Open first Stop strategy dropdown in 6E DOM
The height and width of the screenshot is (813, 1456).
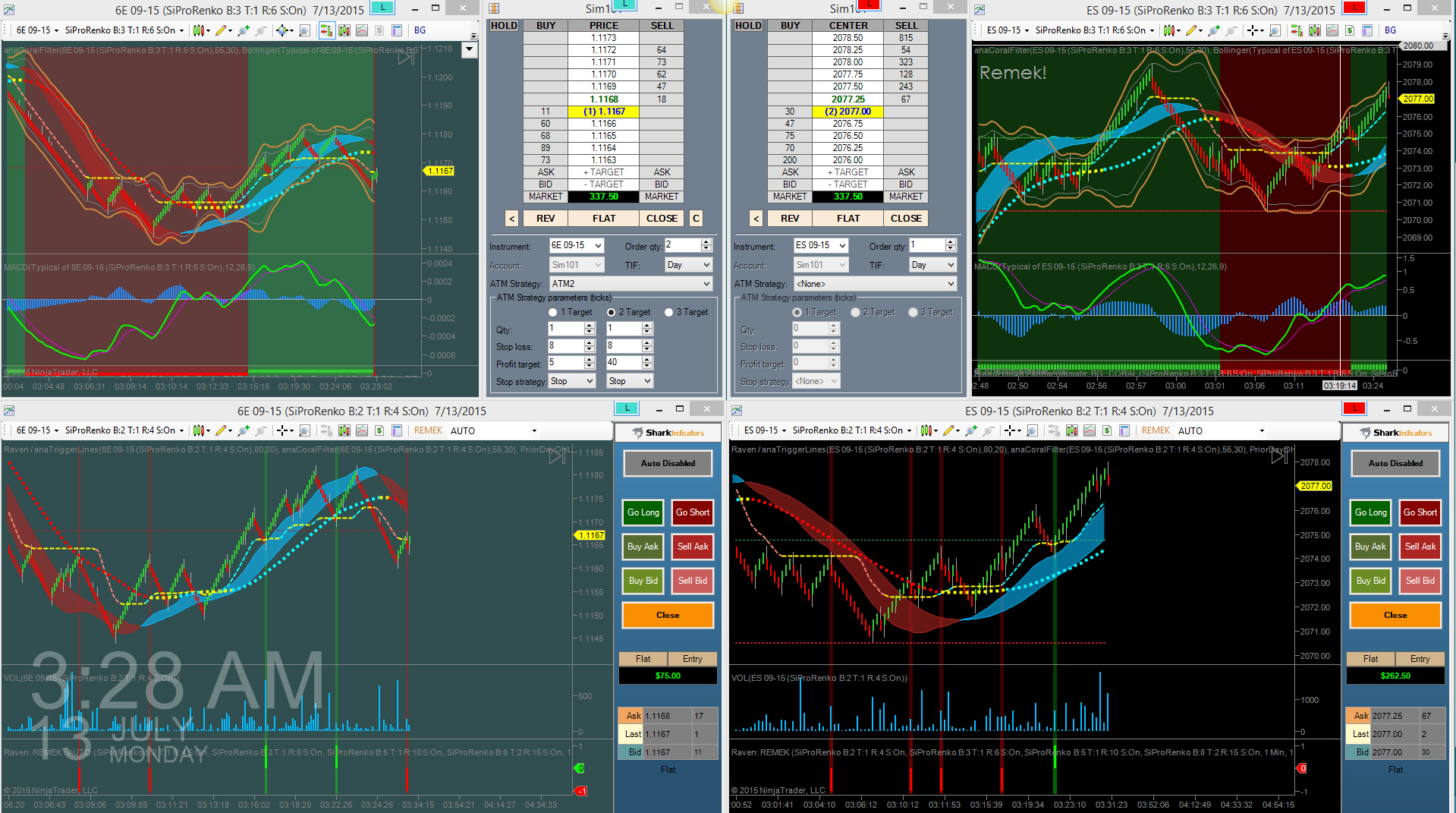pos(572,381)
